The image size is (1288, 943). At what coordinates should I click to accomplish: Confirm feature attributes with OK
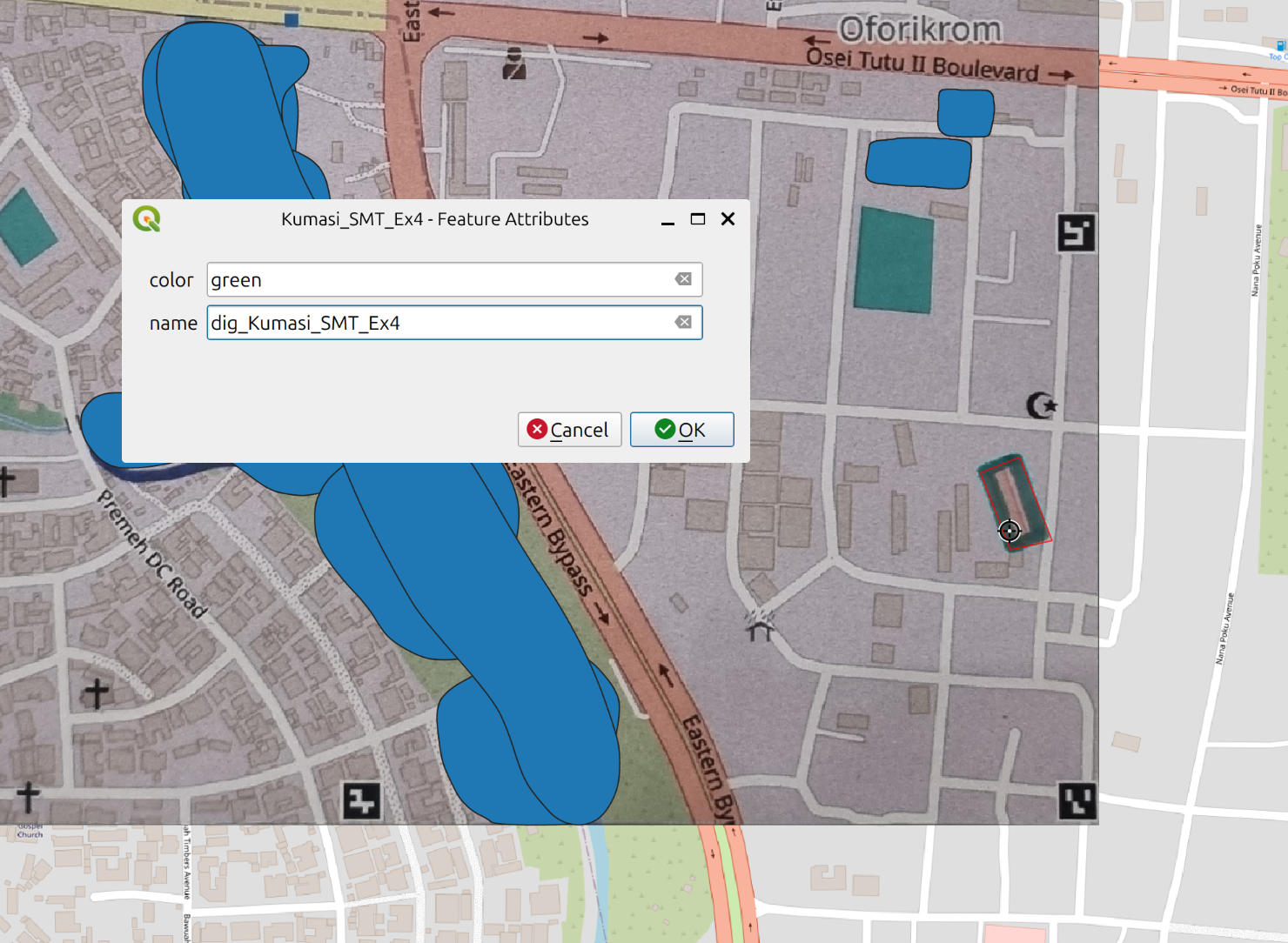[681, 430]
